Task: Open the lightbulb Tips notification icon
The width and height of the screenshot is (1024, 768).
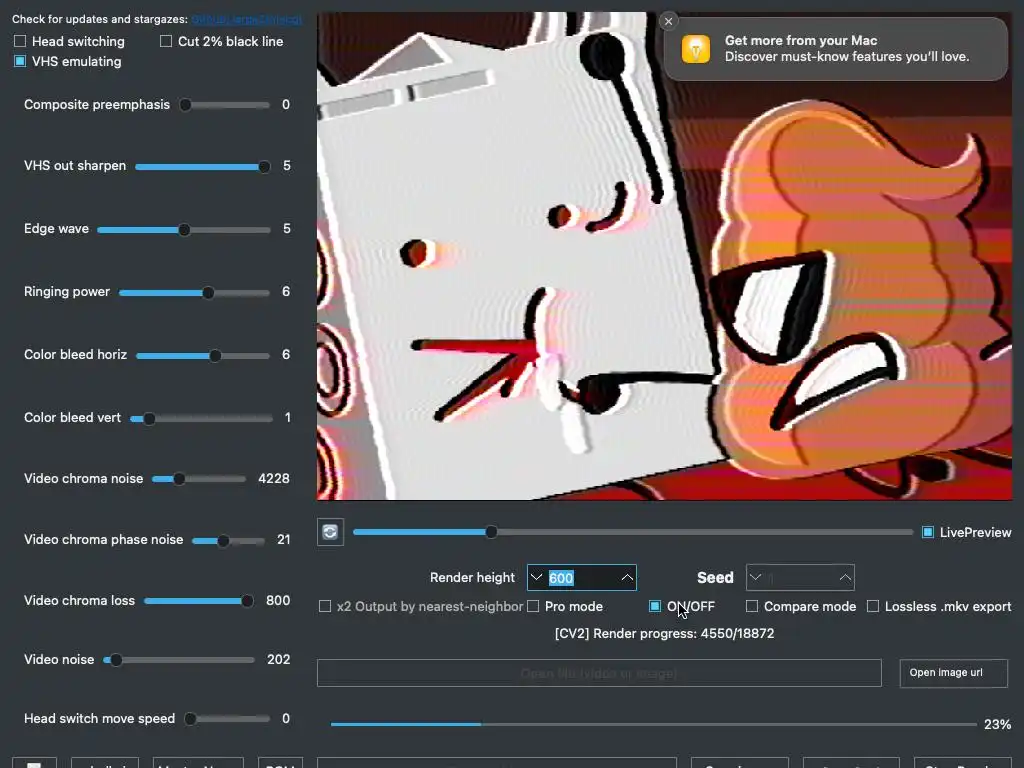Action: 696,49
